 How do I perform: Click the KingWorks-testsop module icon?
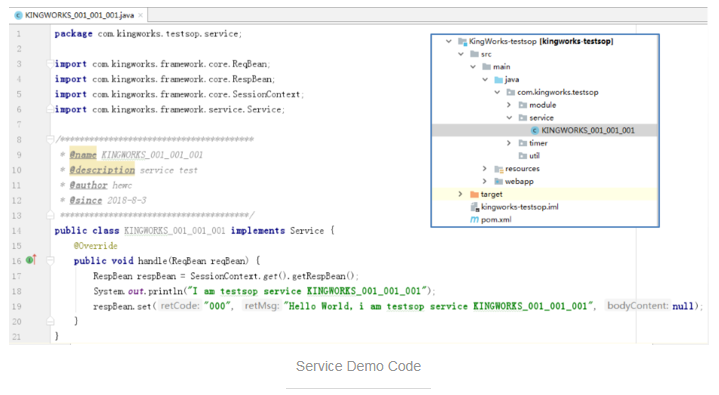tap(462, 42)
